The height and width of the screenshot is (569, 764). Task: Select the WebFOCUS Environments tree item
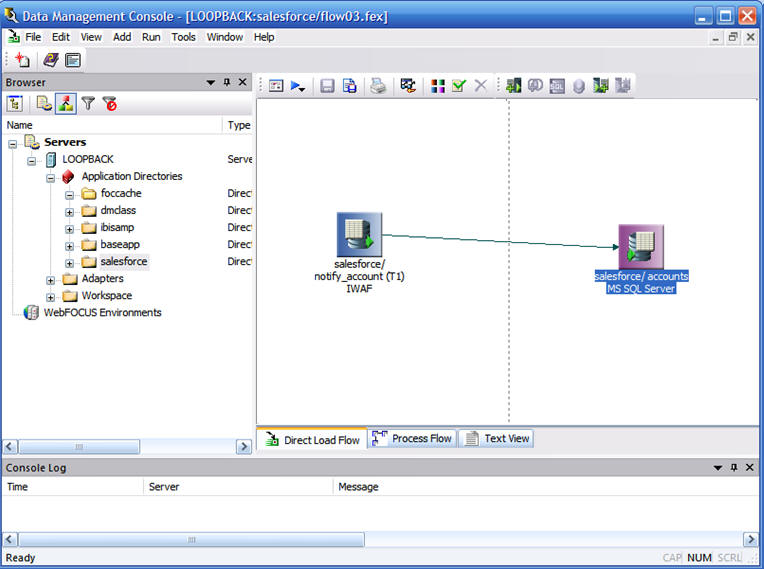click(102, 312)
